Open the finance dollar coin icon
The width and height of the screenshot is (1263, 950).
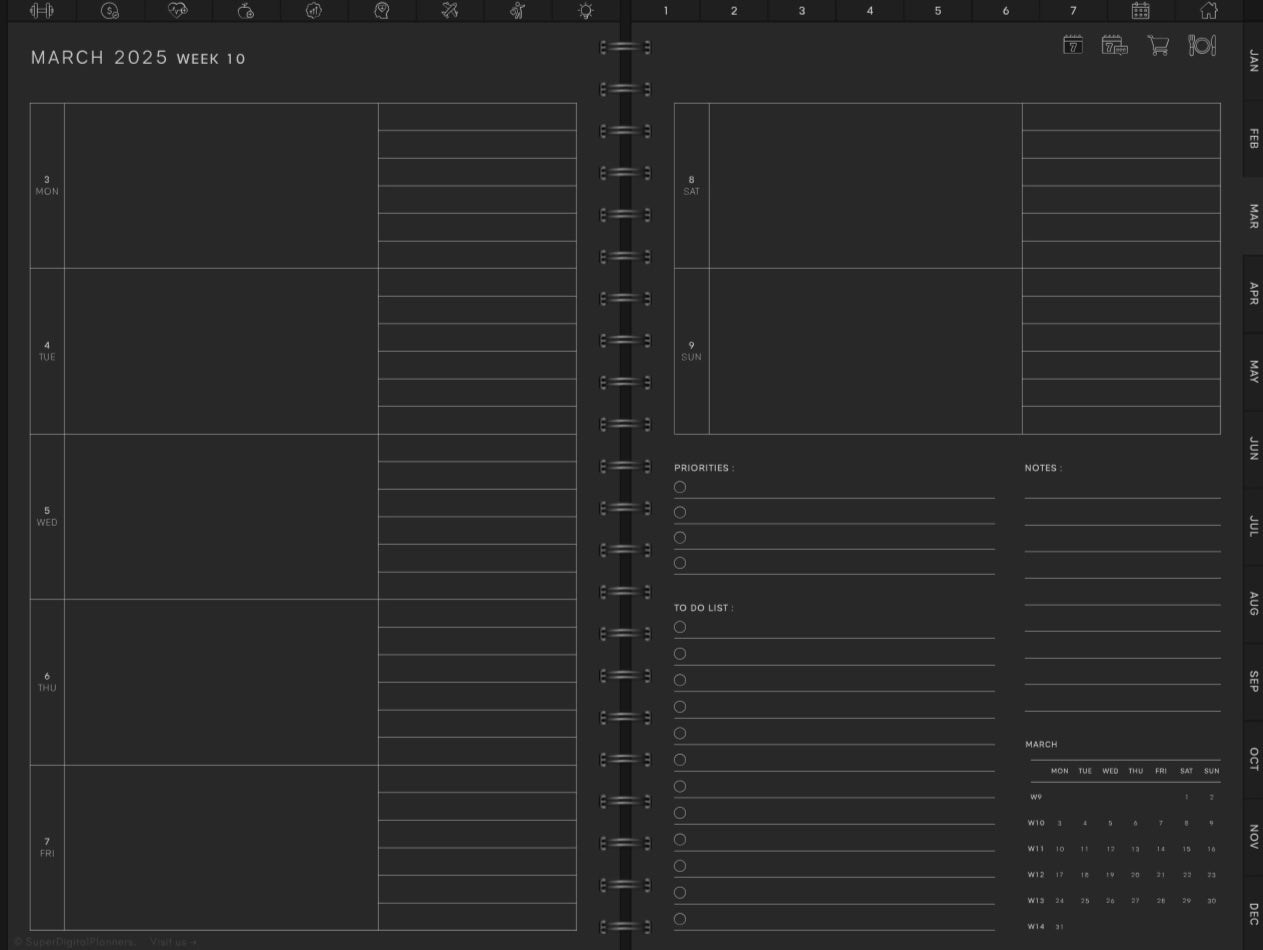tap(110, 11)
